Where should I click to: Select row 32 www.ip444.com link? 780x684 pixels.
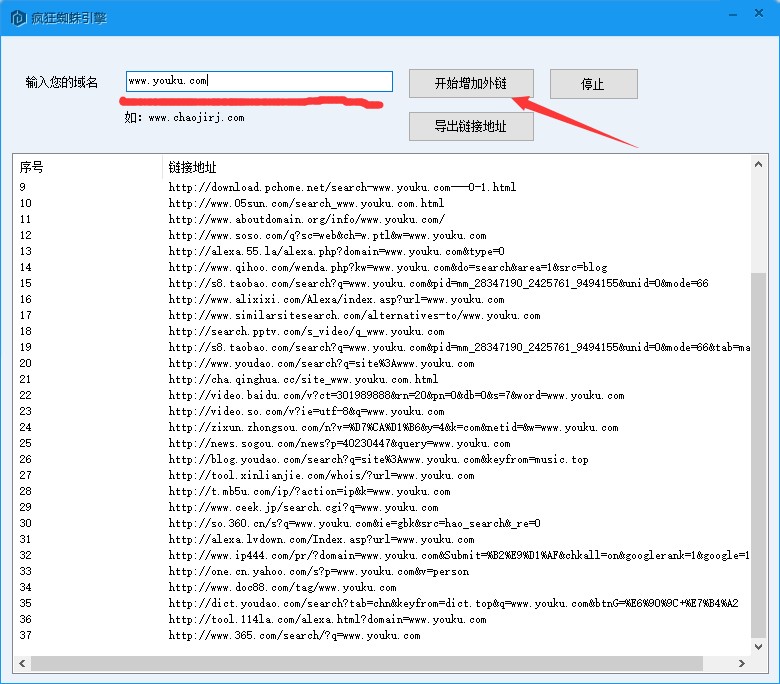459,555
